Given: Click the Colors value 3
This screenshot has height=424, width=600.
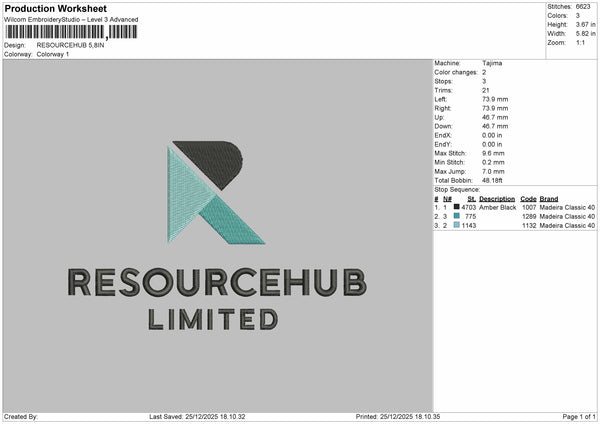Looking at the screenshot, I should tap(578, 16).
